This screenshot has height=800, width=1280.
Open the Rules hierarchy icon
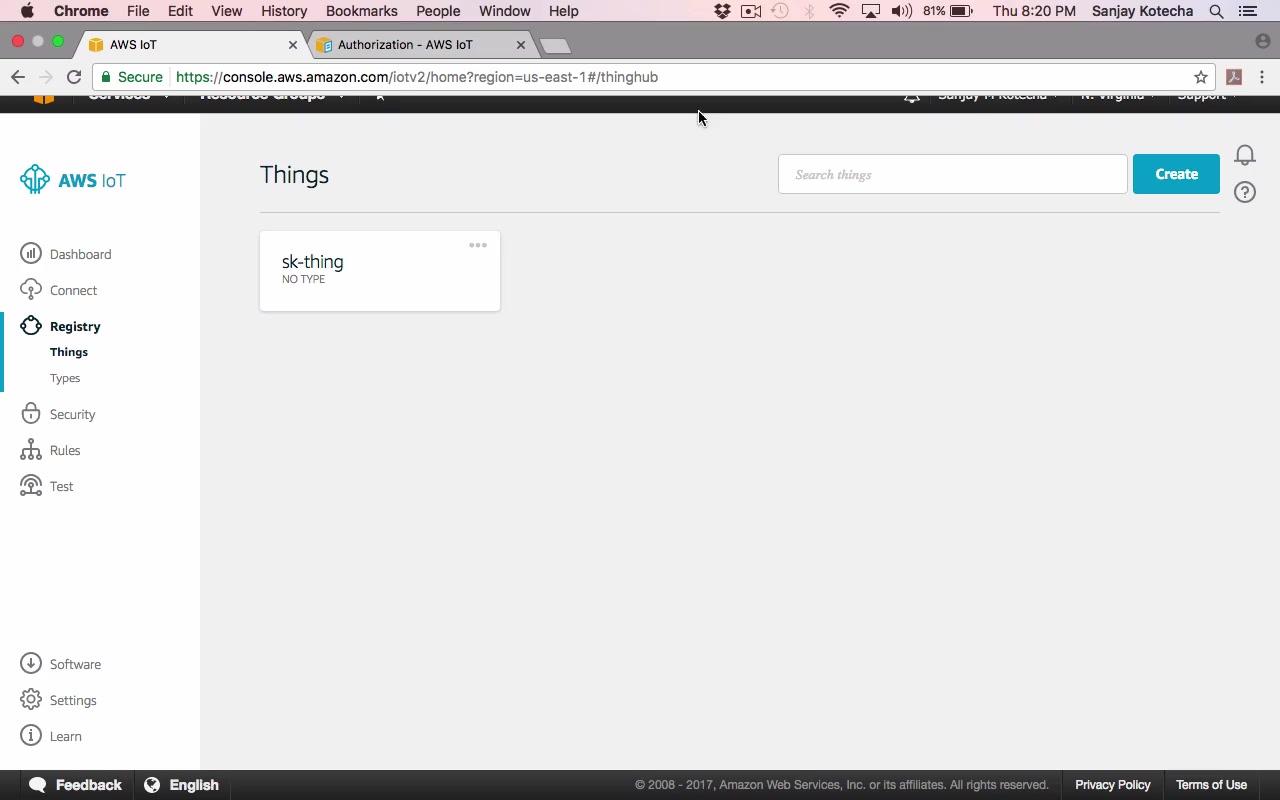click(x=31, y=450)
